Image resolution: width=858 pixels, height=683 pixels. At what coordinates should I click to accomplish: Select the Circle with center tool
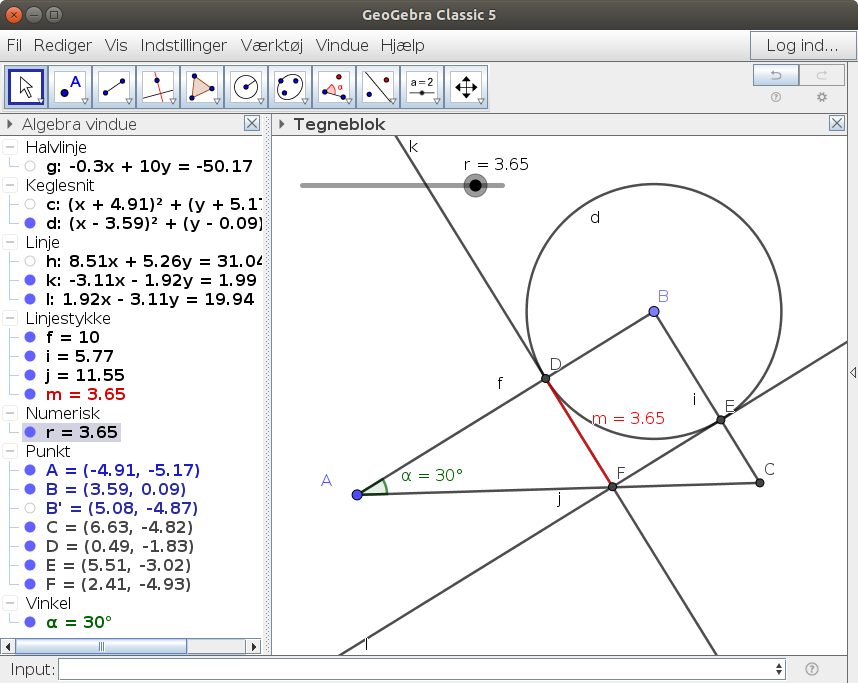[x=246, y=87]
